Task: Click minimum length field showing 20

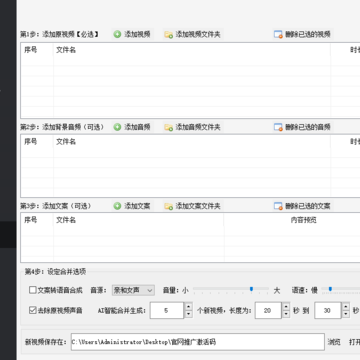Action: coord(268,311)
